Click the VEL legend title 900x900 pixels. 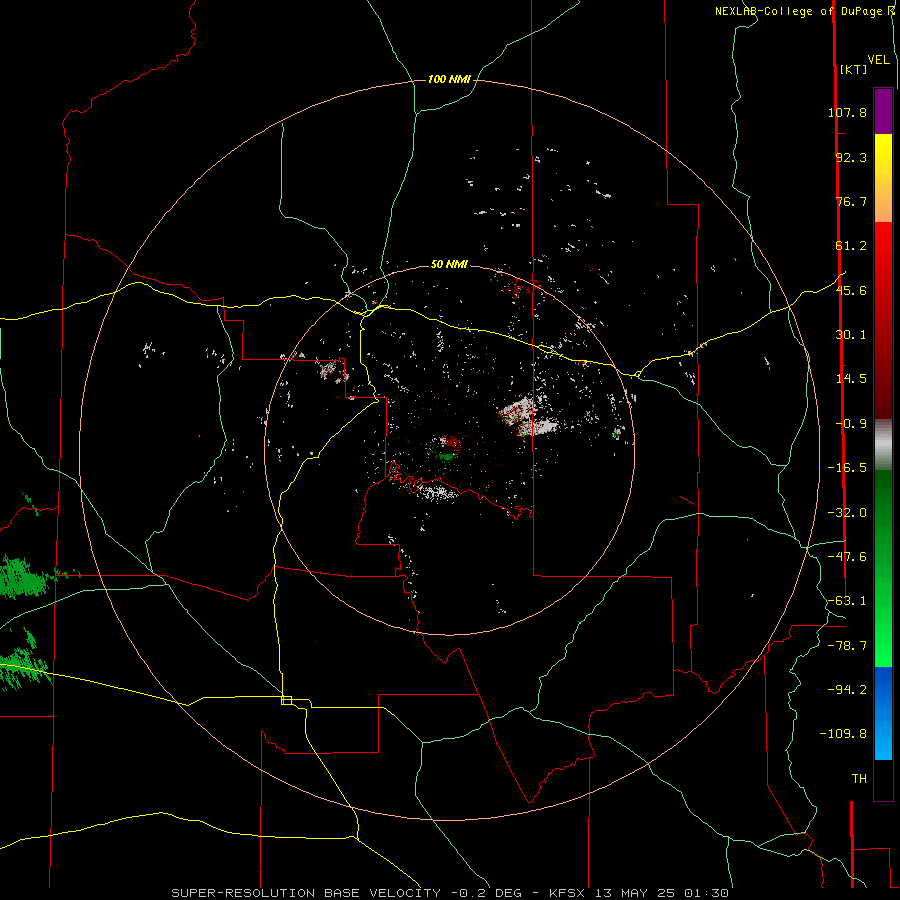click(878, 60)
